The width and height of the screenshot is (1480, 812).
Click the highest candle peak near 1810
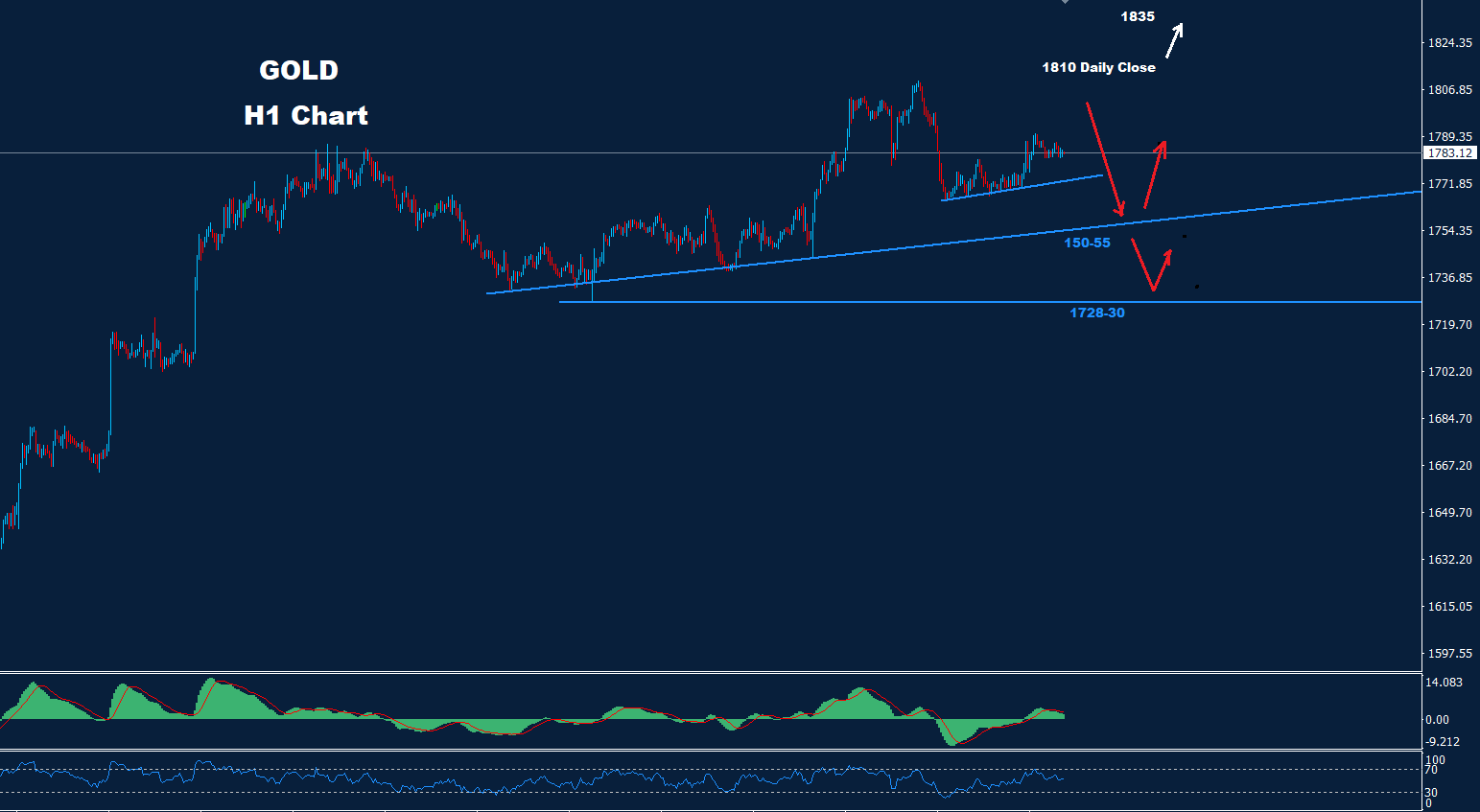[918, 84]
